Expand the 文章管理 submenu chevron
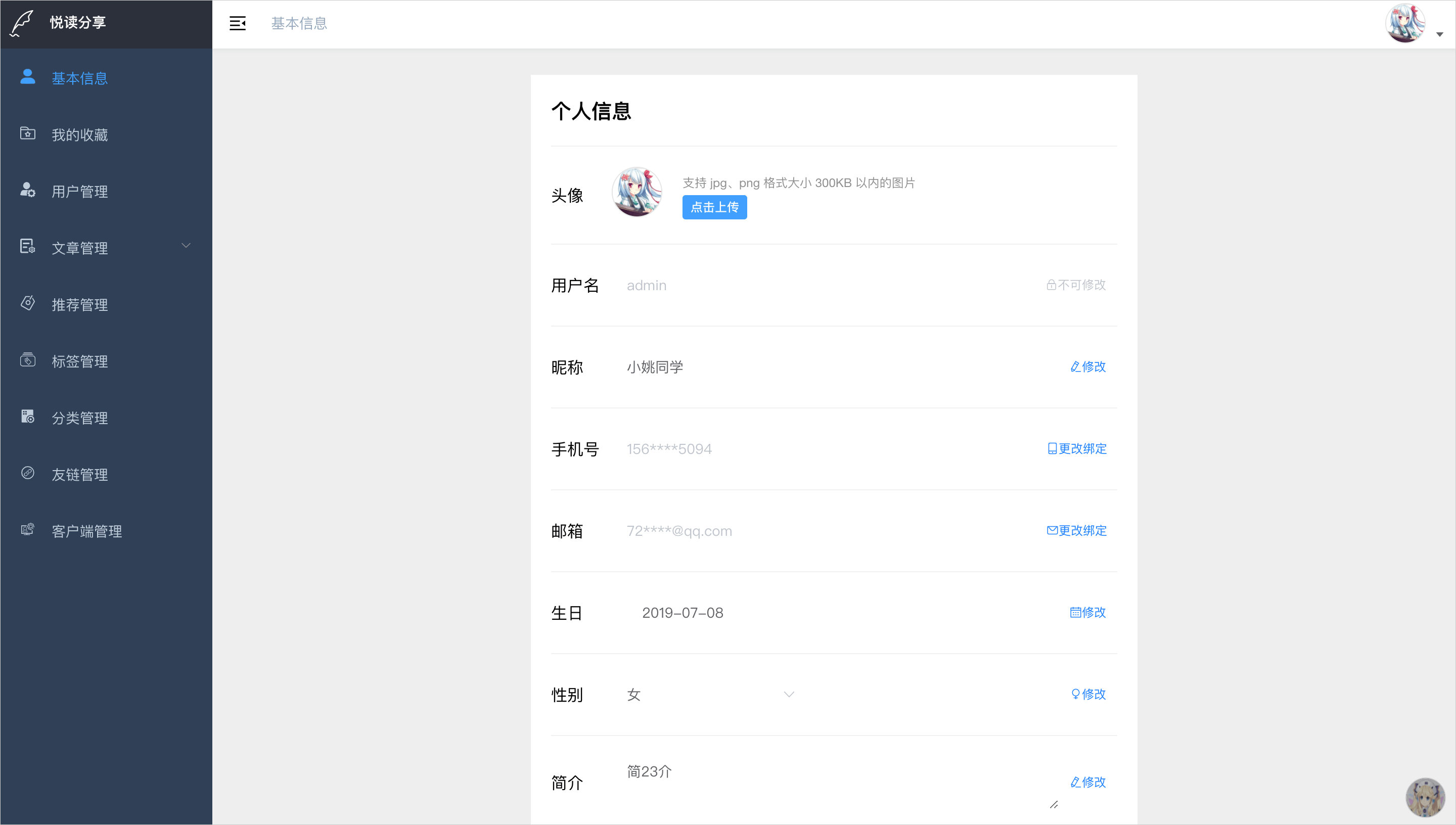The image size is (1456, 825). [186, 246]
